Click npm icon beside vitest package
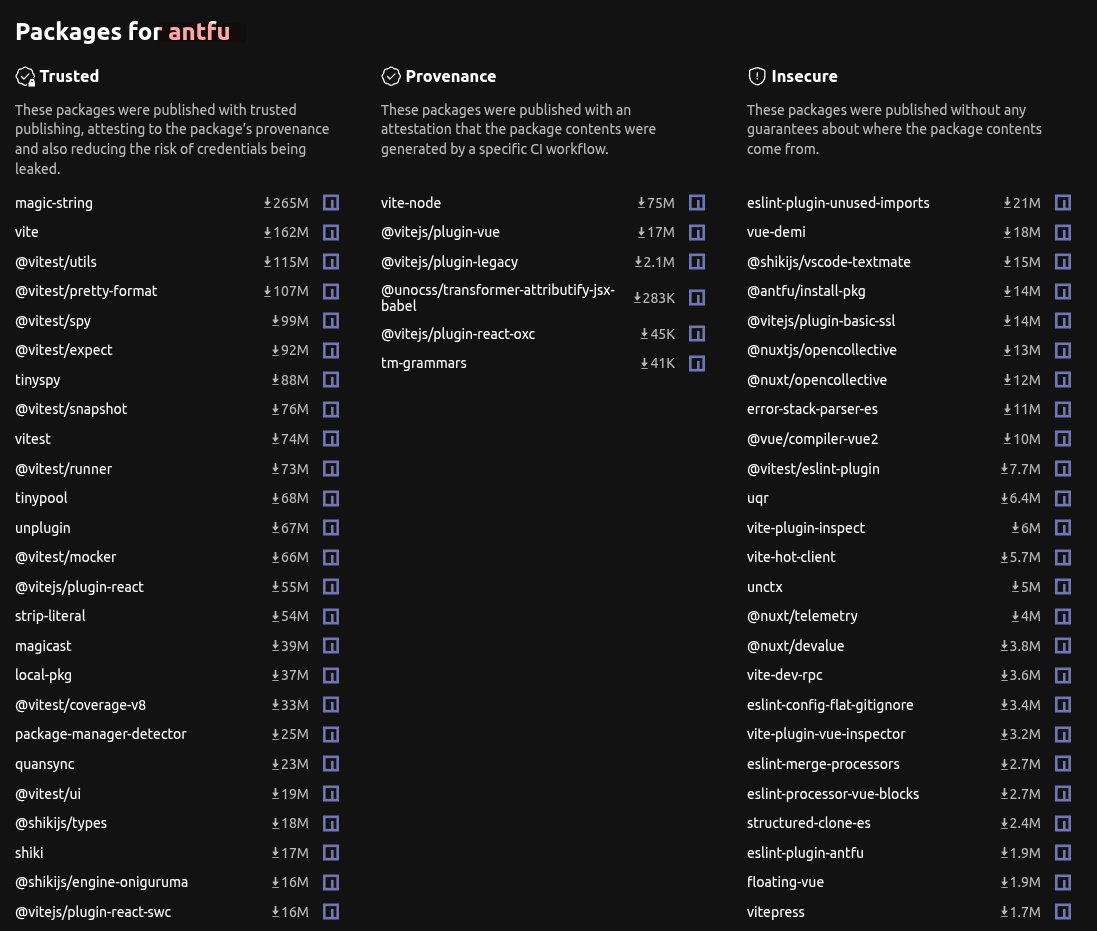The height and width of the screenshot is (931, 1097). (x=331, y=439)
